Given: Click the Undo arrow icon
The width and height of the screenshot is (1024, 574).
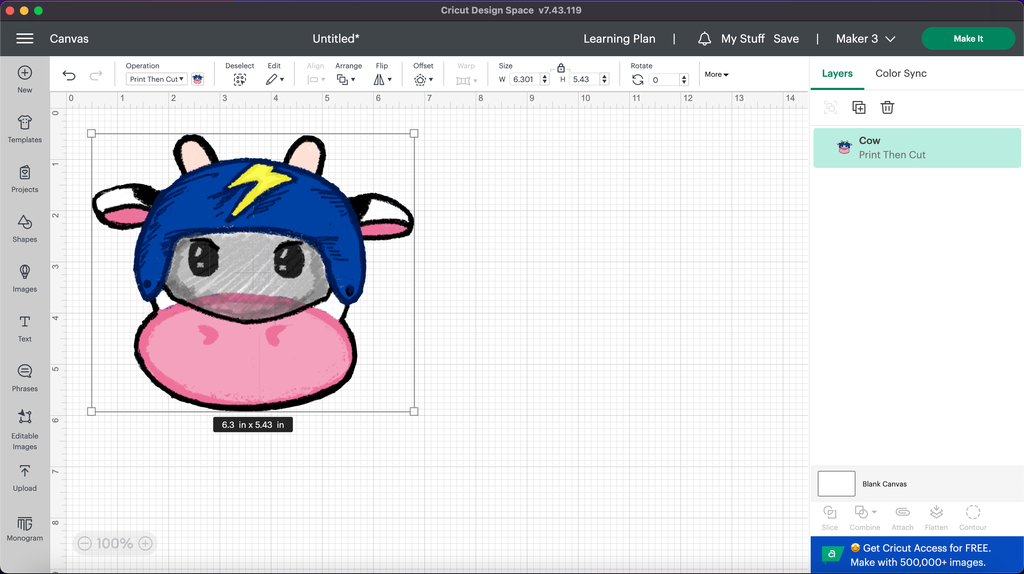Looking at the screenshot, I should pos(69,75).
